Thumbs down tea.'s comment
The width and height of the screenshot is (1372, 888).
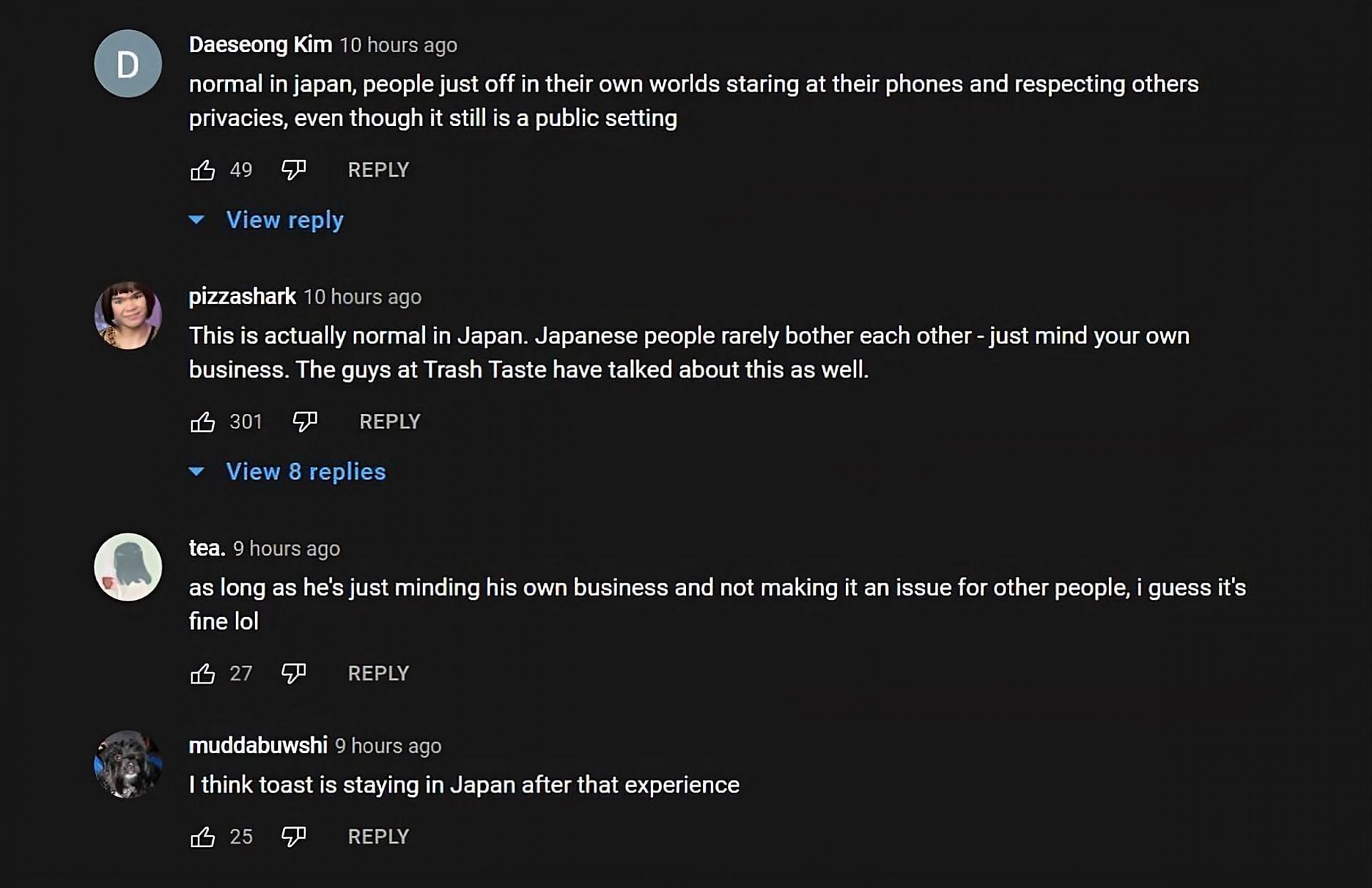click(x=293, y=674)
